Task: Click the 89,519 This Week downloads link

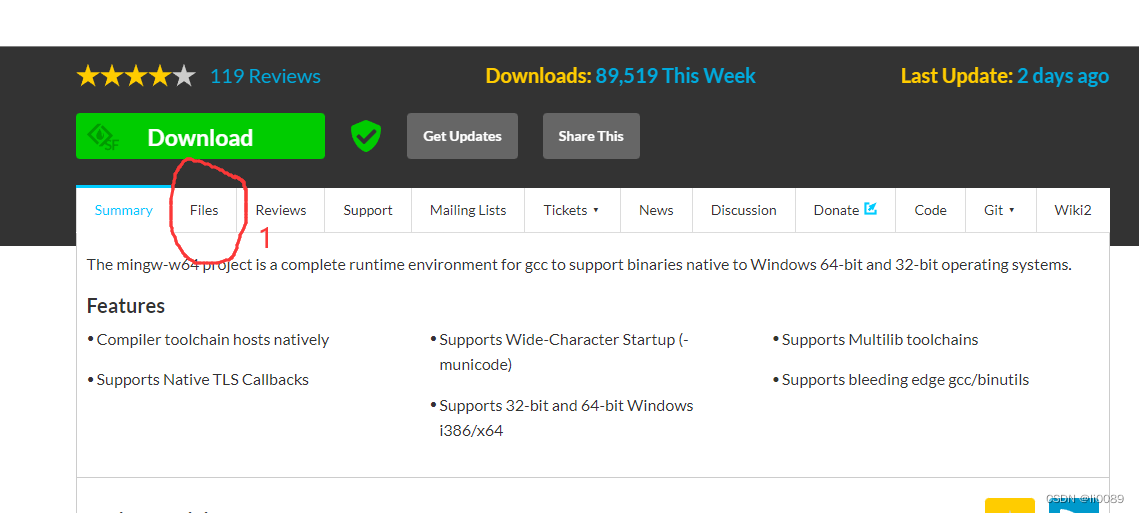Action: click(676, 76)
